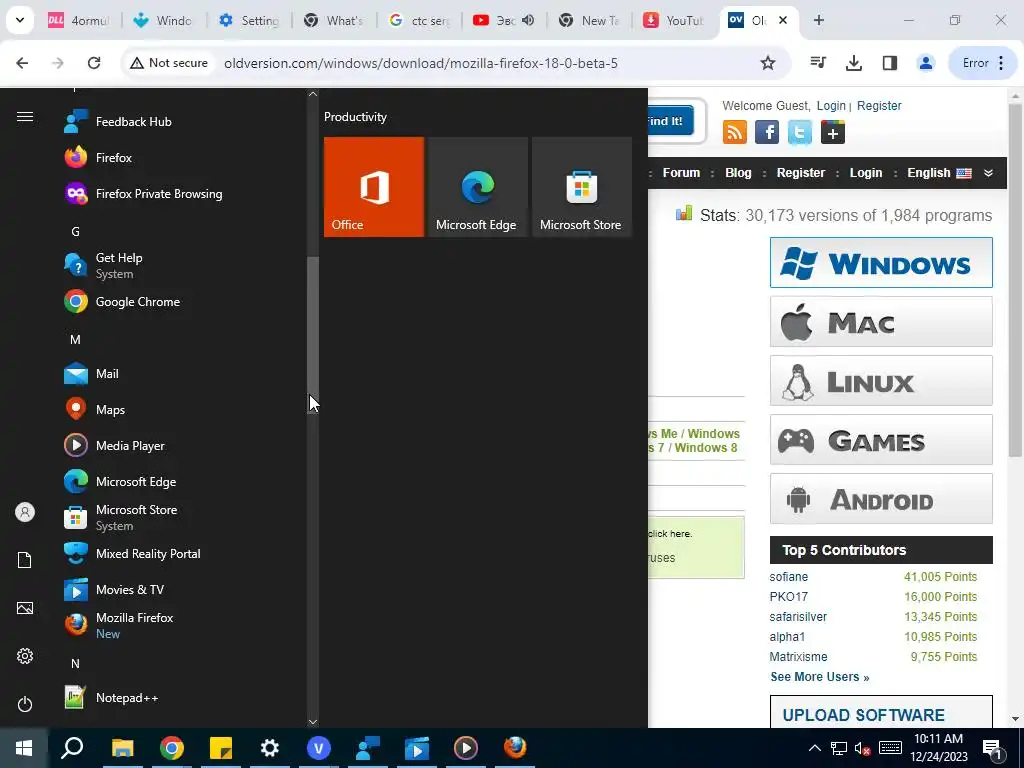Click the Register link beside Welcome Guest

pos(879,106)
